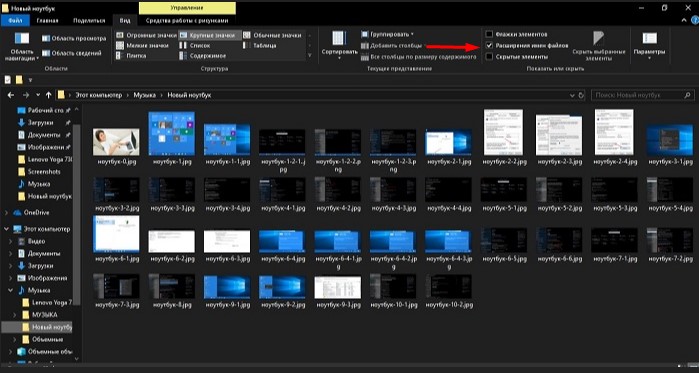Image resolution: width=699 pixels, height=373 pixels.
Task: Collapse the ribbon with the caret icon
Action: (x=684, y=20)
